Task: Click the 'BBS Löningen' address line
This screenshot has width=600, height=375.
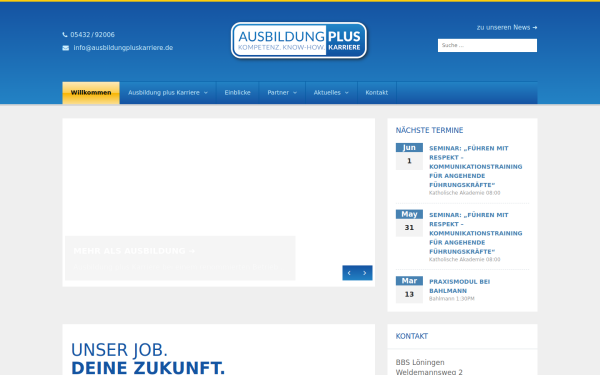Action: pyautogui.click(x=420, y=362)
